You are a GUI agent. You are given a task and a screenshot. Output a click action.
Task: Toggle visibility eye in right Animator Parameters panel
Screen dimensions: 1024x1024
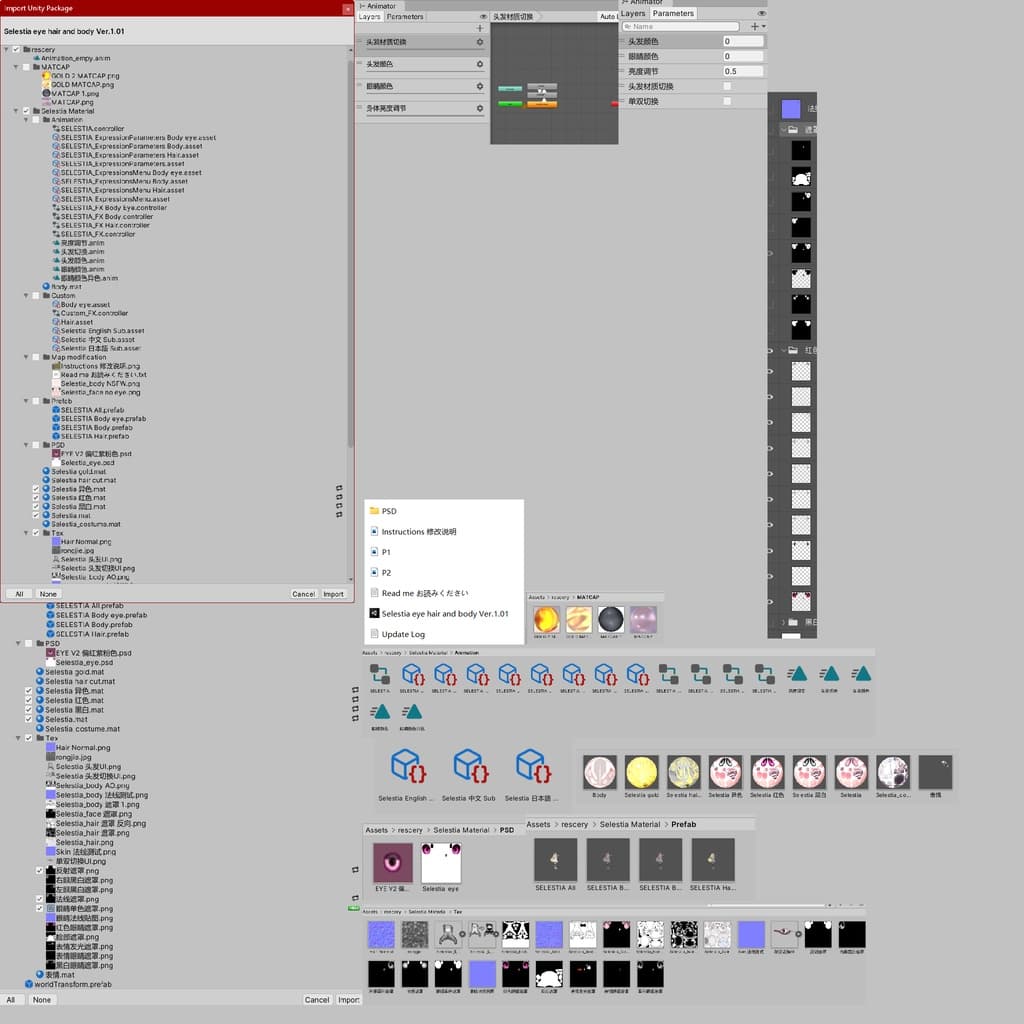(761, 14)
